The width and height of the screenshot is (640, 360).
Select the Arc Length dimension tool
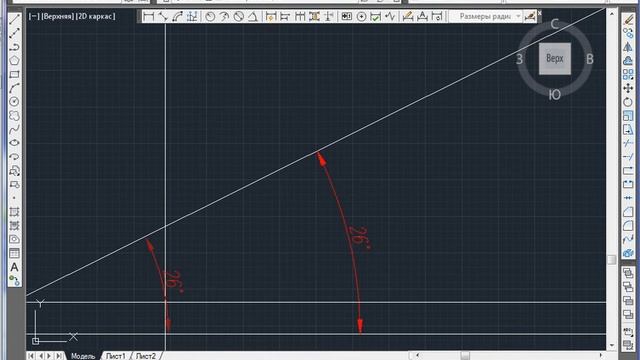coord(178,16)
